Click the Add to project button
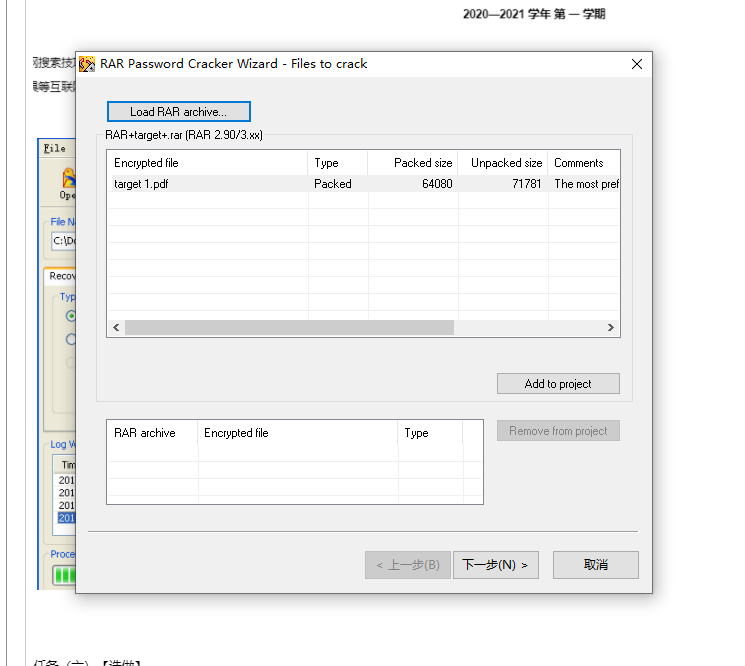The image size is (745, 666). [x=558, y=383]
